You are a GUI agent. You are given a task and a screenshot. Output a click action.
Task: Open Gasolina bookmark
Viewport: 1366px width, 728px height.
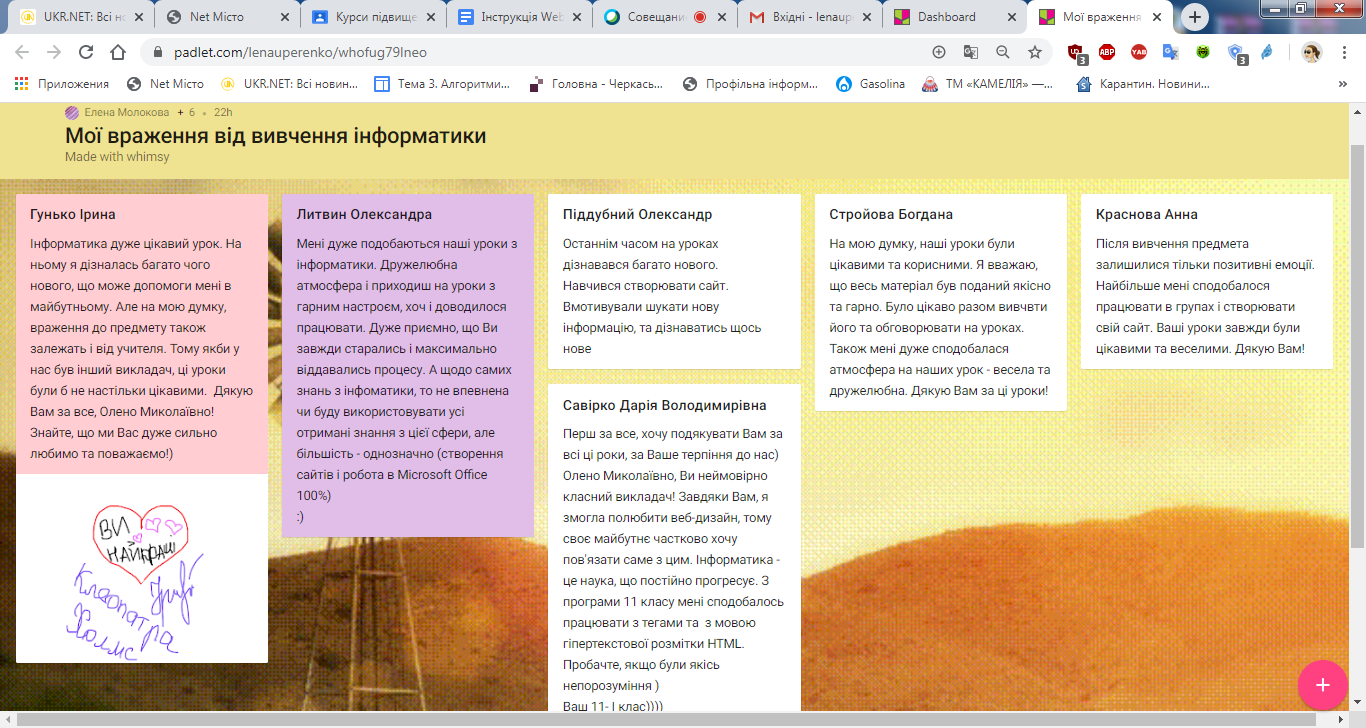click(x=870, y=84)
